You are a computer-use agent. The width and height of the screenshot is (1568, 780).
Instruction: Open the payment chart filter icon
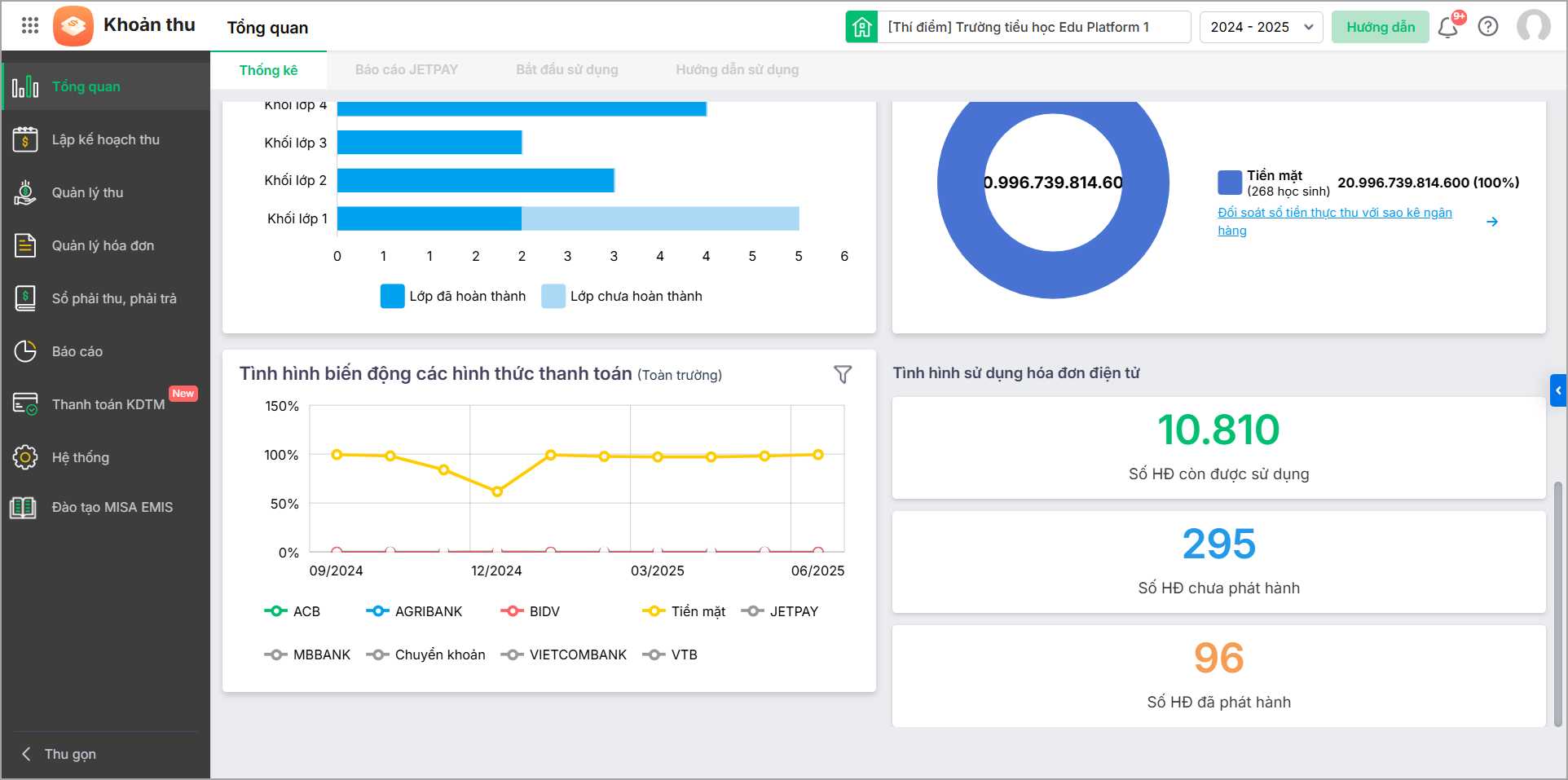[843, 374]
